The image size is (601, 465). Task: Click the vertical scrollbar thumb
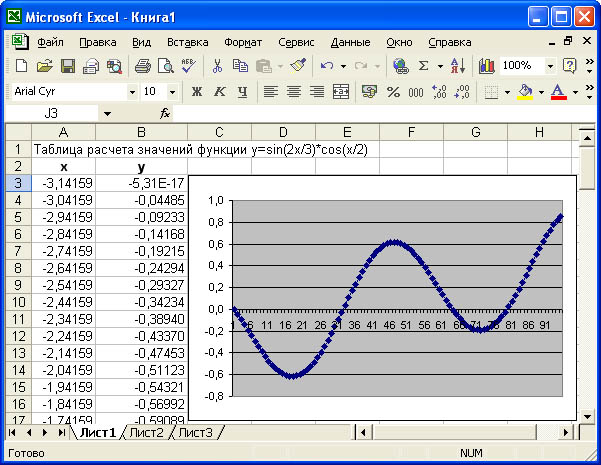tap(586, 168)
